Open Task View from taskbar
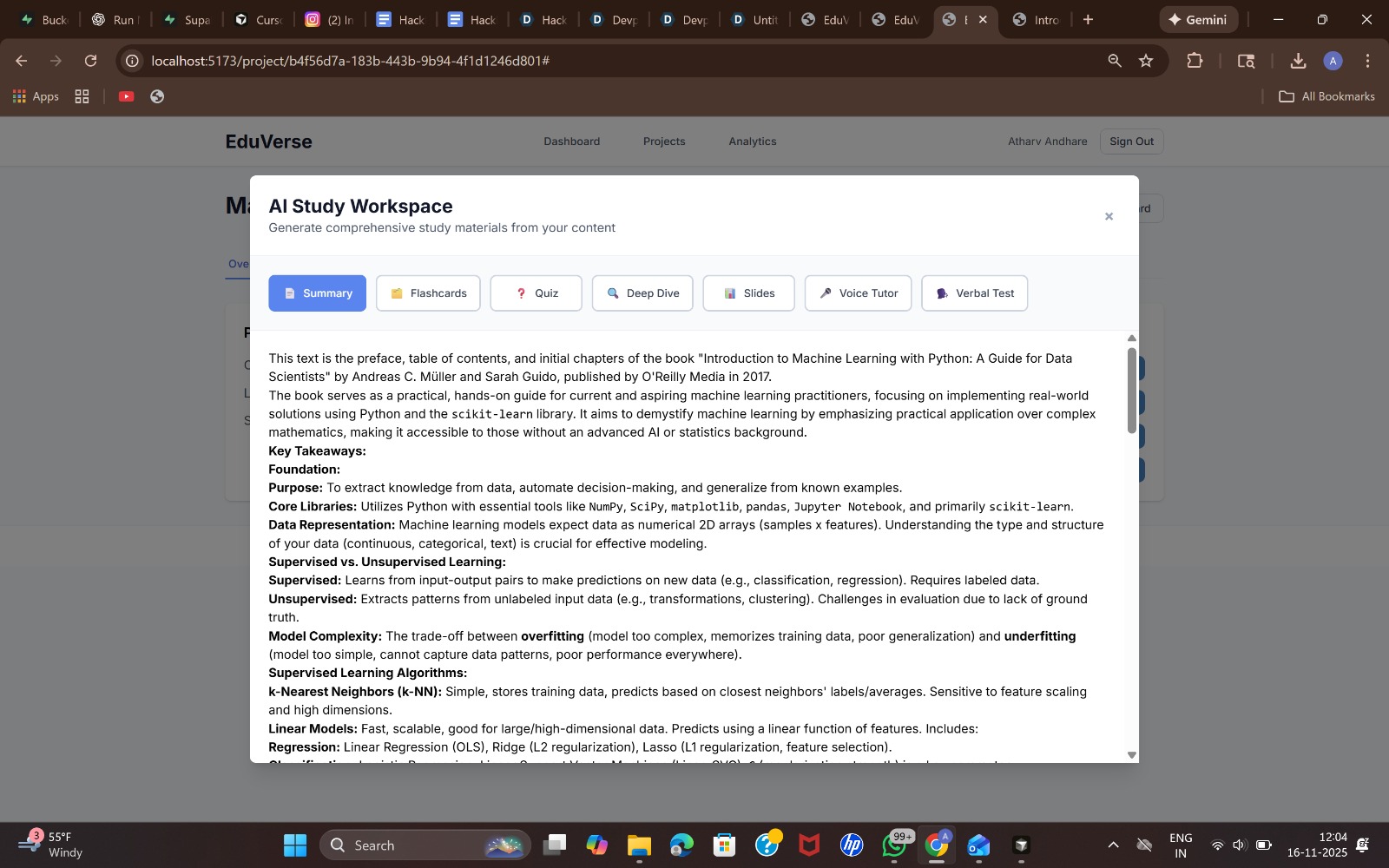The height and width of the screenshot is (868, 1389). (554, 845)
